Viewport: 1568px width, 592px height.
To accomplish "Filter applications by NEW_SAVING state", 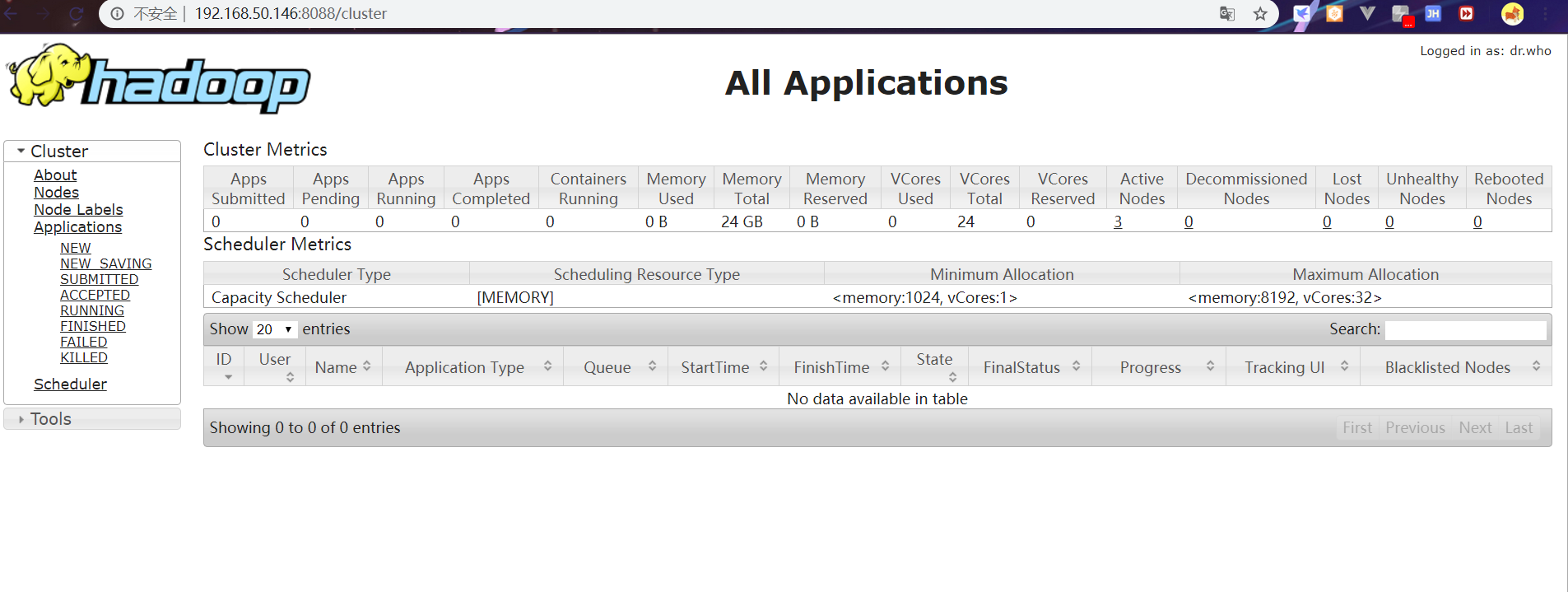I will tap(105, 263).
